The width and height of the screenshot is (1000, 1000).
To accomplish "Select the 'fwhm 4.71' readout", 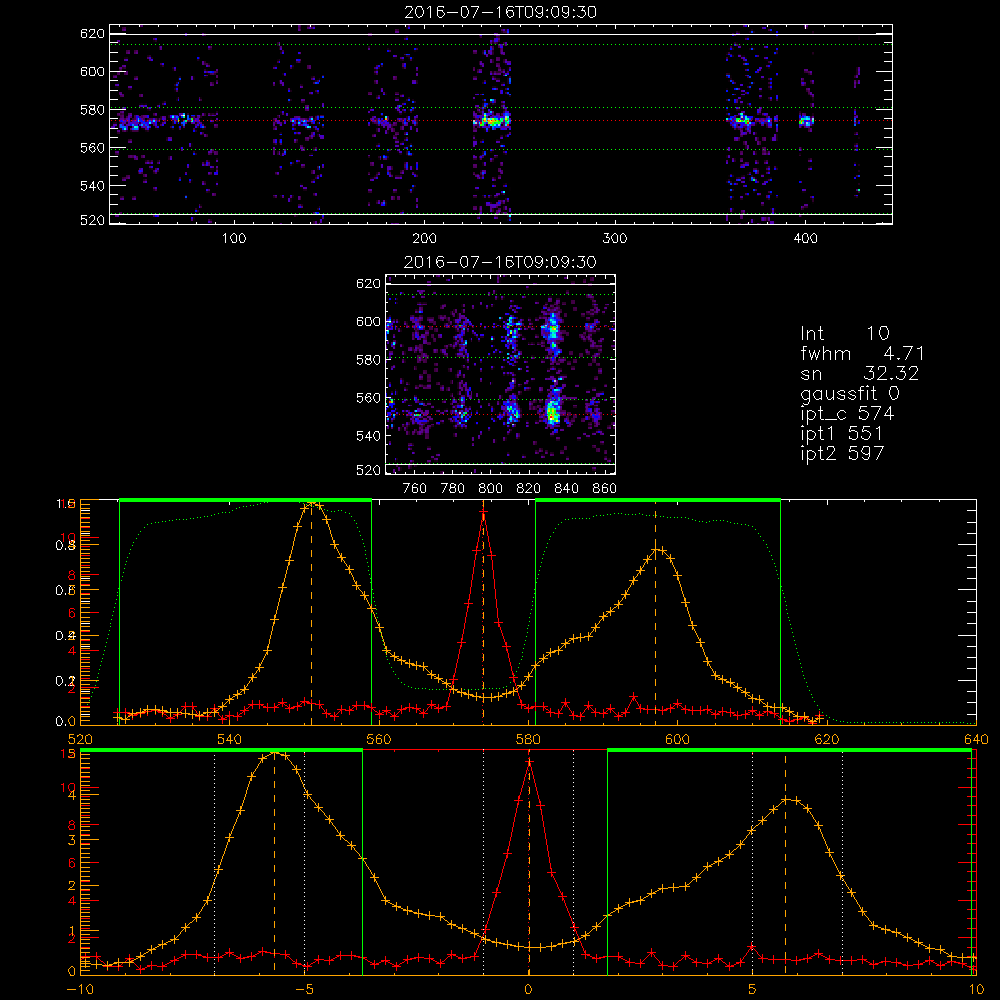I will [862, 353].
